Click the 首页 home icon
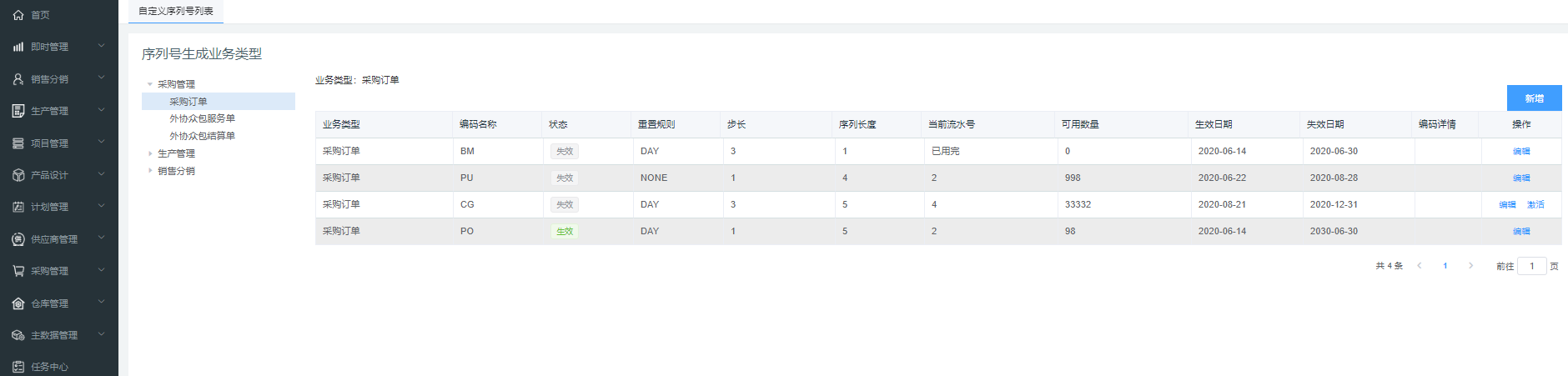This screenshot has width=1568, height=376. pos(18,15)
